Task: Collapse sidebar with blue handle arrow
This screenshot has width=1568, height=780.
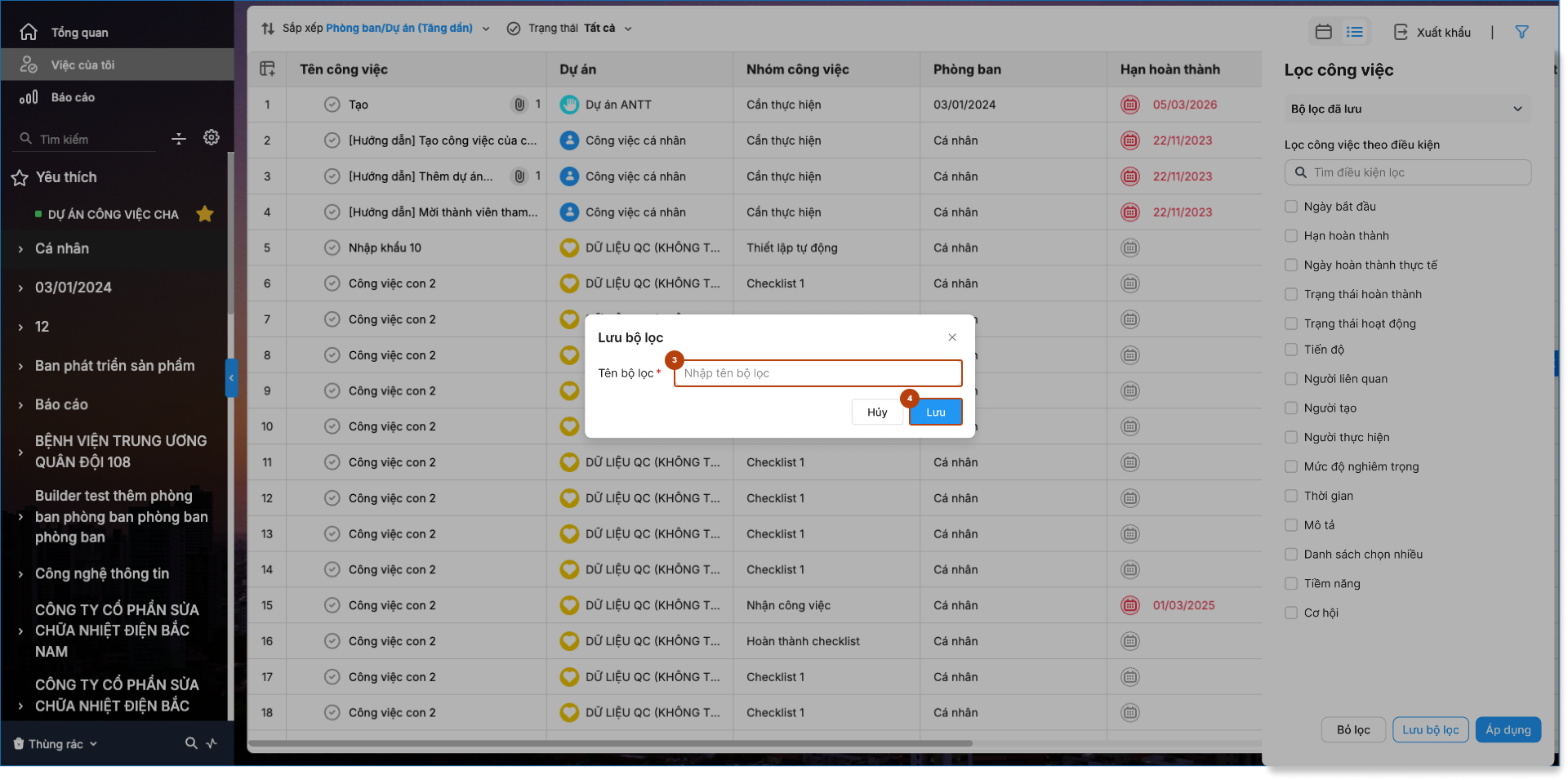Action: tap(231, 378)
